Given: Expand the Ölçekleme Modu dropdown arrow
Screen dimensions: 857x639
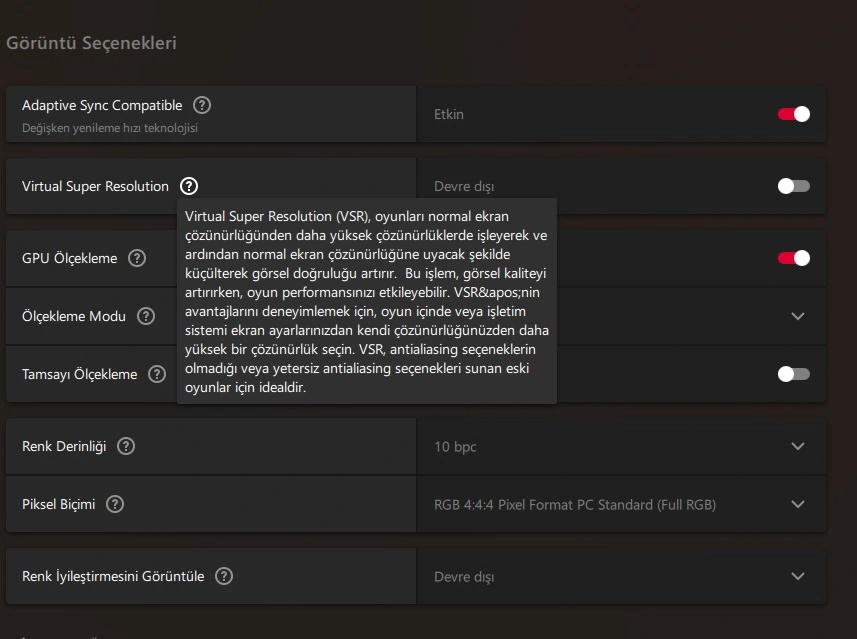Looking at the screenshot, I should 798,316.
